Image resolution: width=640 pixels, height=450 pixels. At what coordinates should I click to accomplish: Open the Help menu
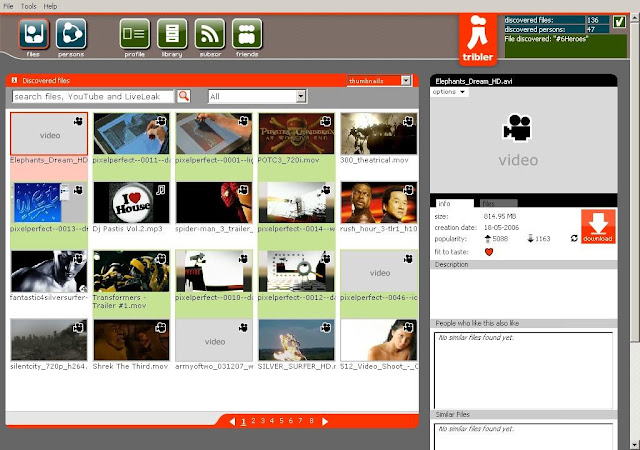coord(50,6)
